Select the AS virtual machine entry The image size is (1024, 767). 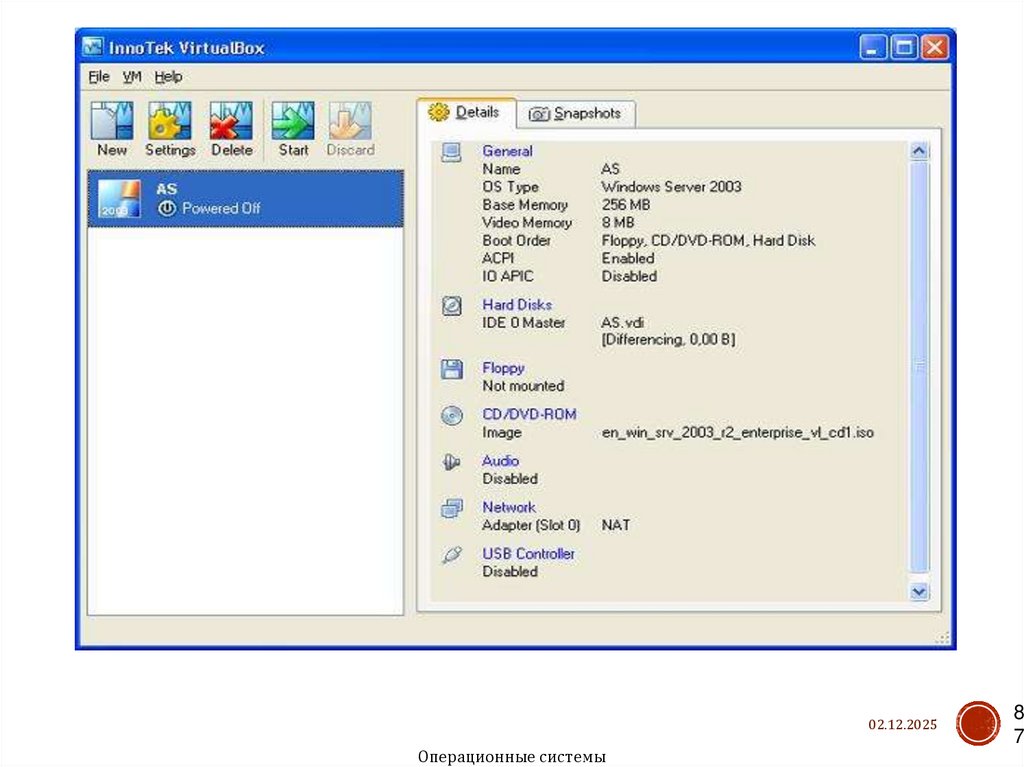coord(245,198)
